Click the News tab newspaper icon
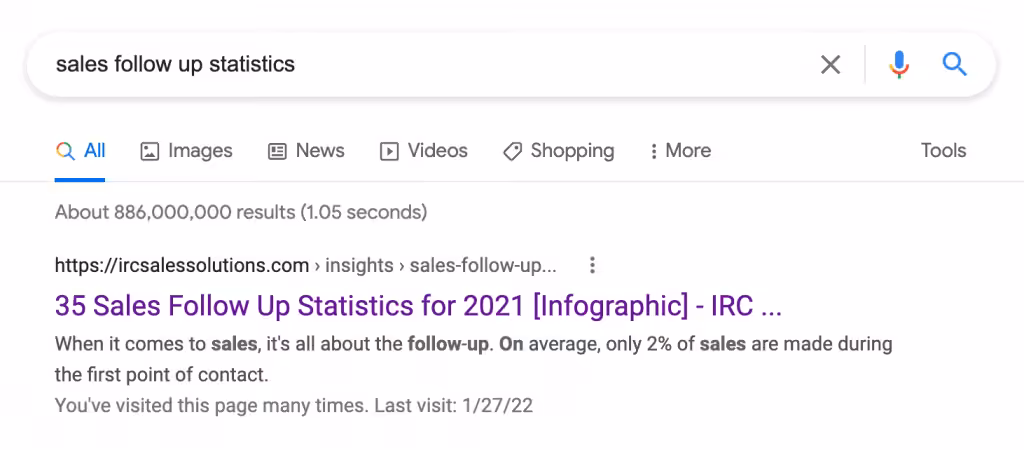1024x450 pixels. 278,151
